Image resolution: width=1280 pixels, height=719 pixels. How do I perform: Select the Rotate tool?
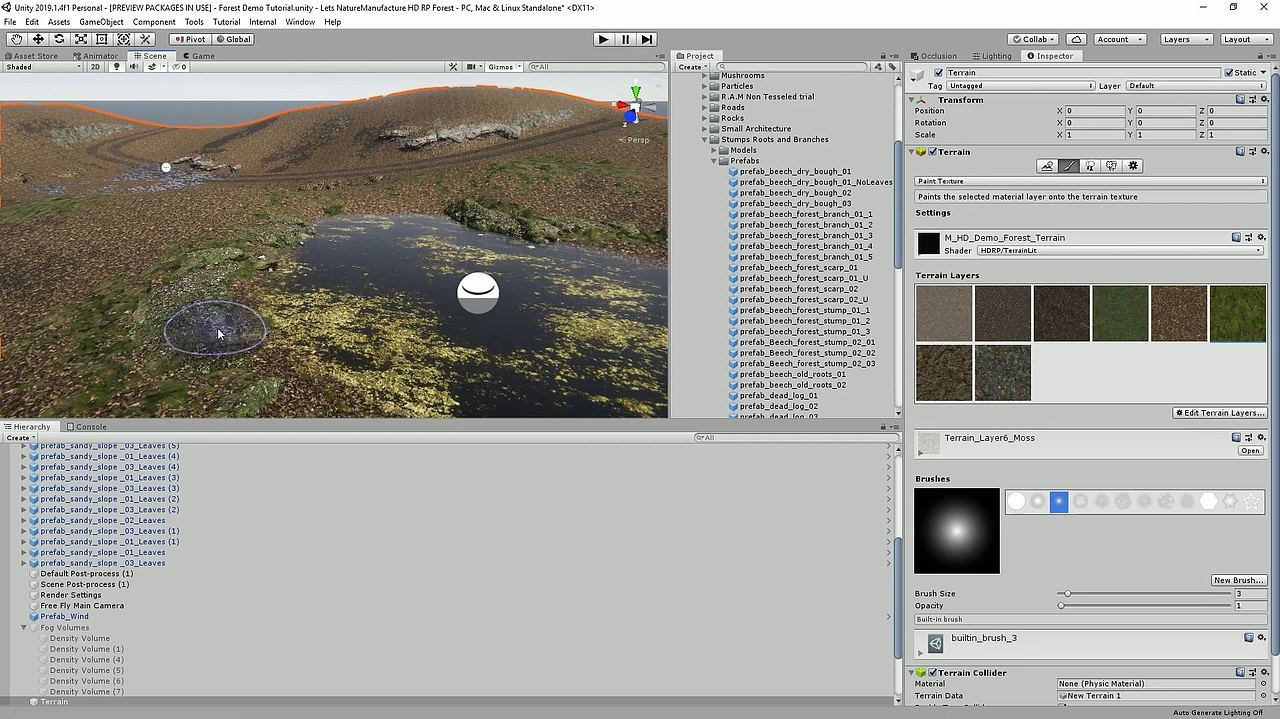click(x=59, y=39)
